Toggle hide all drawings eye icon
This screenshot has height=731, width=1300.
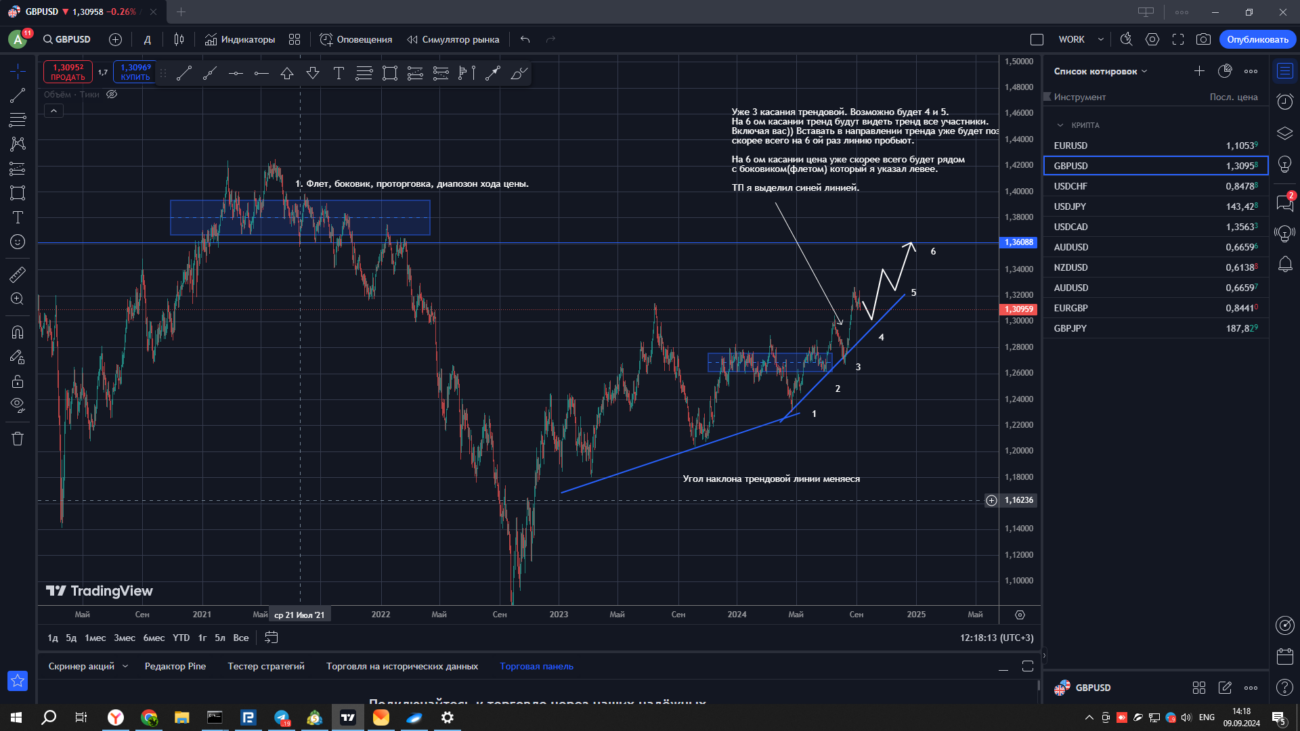coord(17,405)
